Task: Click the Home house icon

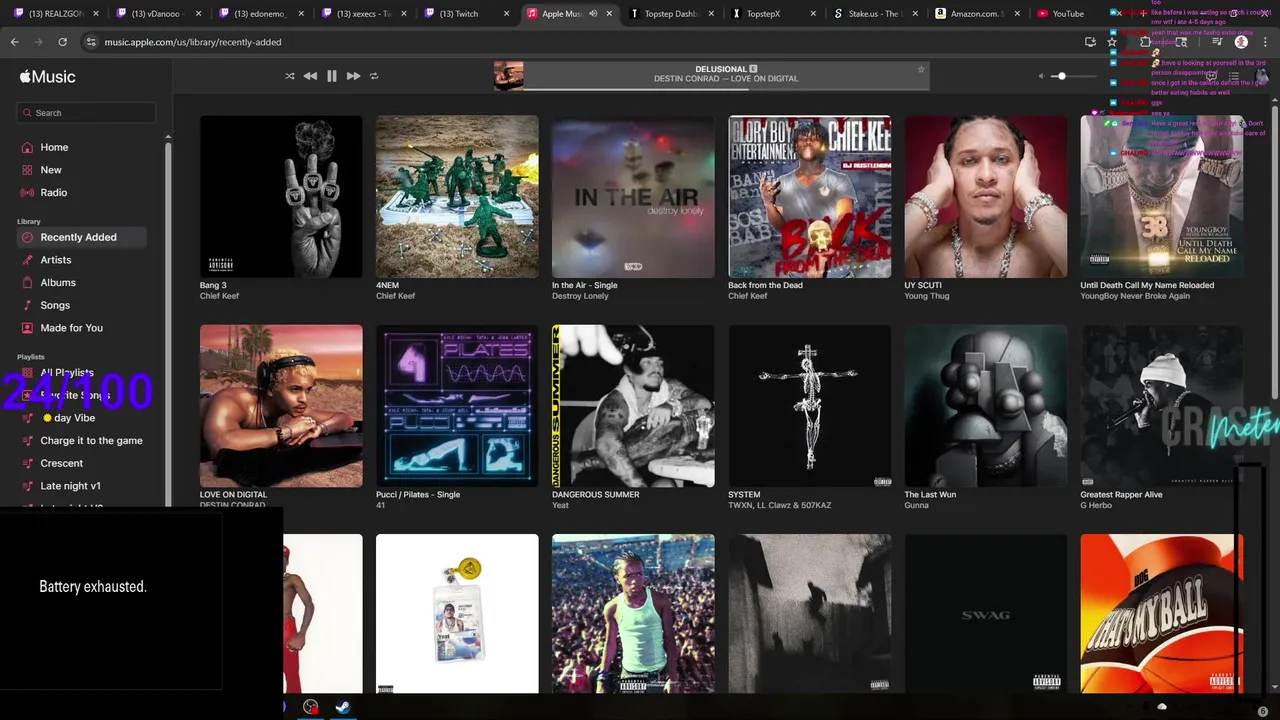Action: click(28, 147)
